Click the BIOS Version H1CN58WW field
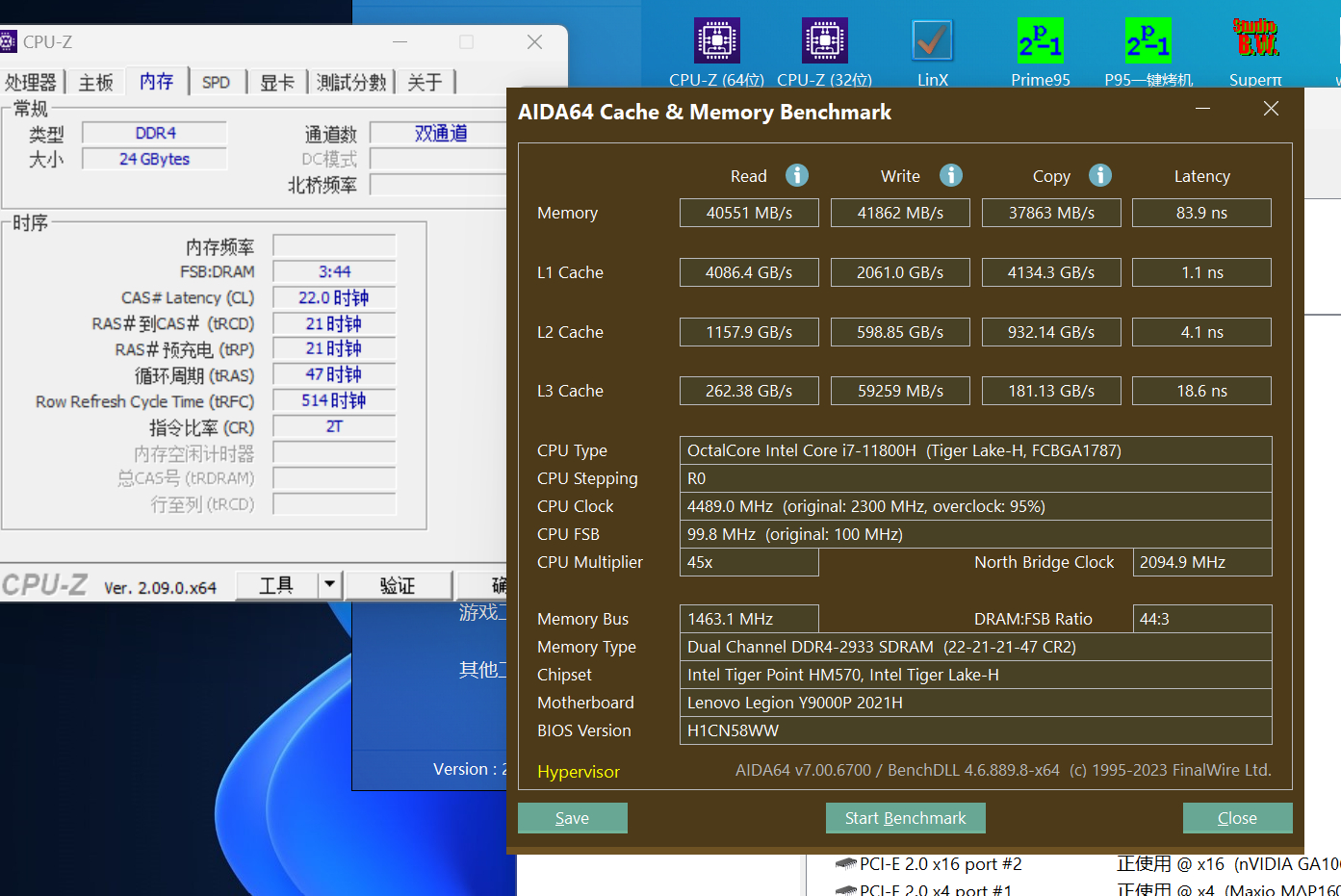This screenshot has height=896, width=1341. (x=975, y=730)
